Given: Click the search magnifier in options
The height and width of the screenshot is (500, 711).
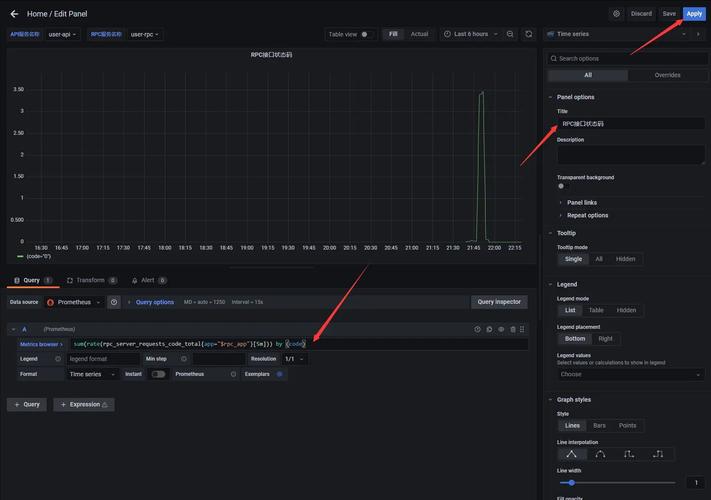Looking at the screenshot, I should click(x=553, y=58).
